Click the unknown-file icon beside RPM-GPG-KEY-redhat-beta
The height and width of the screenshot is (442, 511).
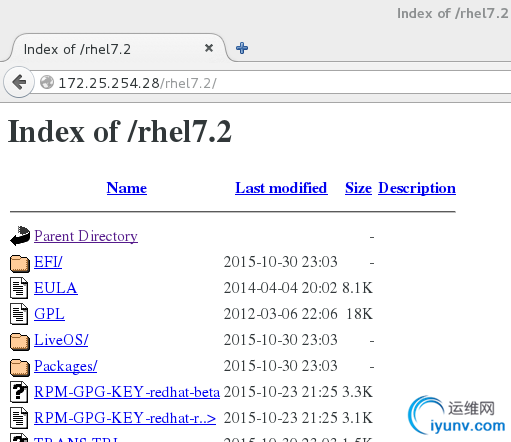(19, 392)
